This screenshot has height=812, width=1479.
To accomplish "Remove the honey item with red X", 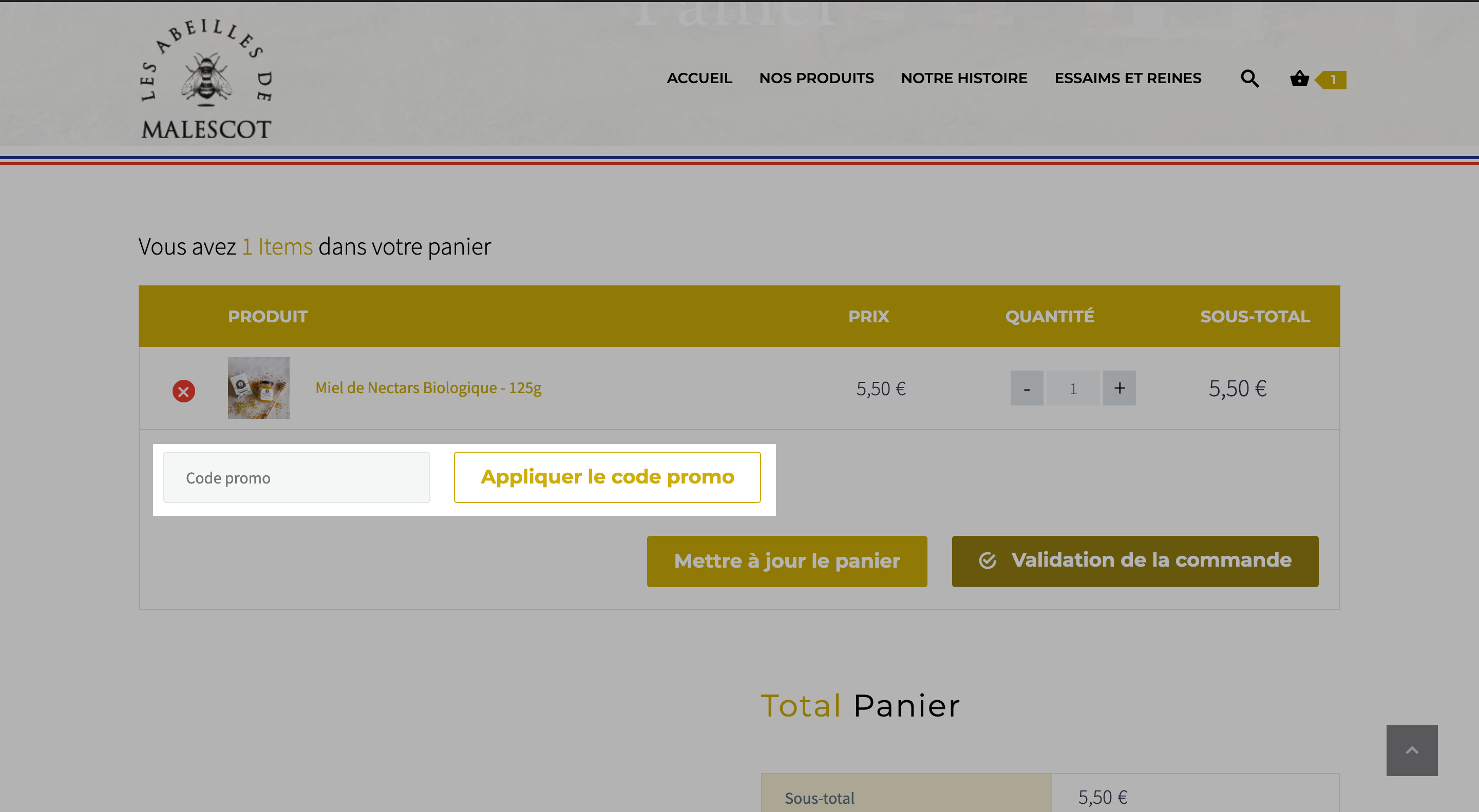I will click(184, 391).
